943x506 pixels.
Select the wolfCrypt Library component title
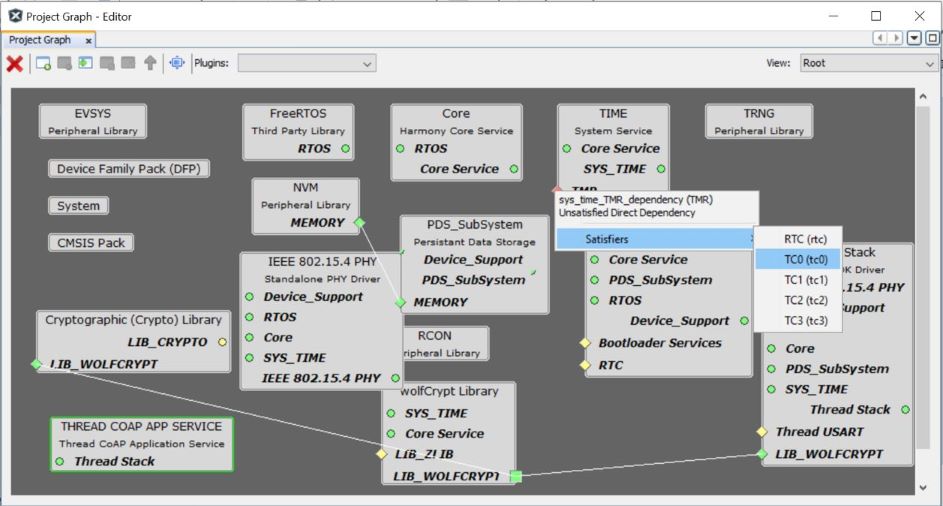click(449, 391)
